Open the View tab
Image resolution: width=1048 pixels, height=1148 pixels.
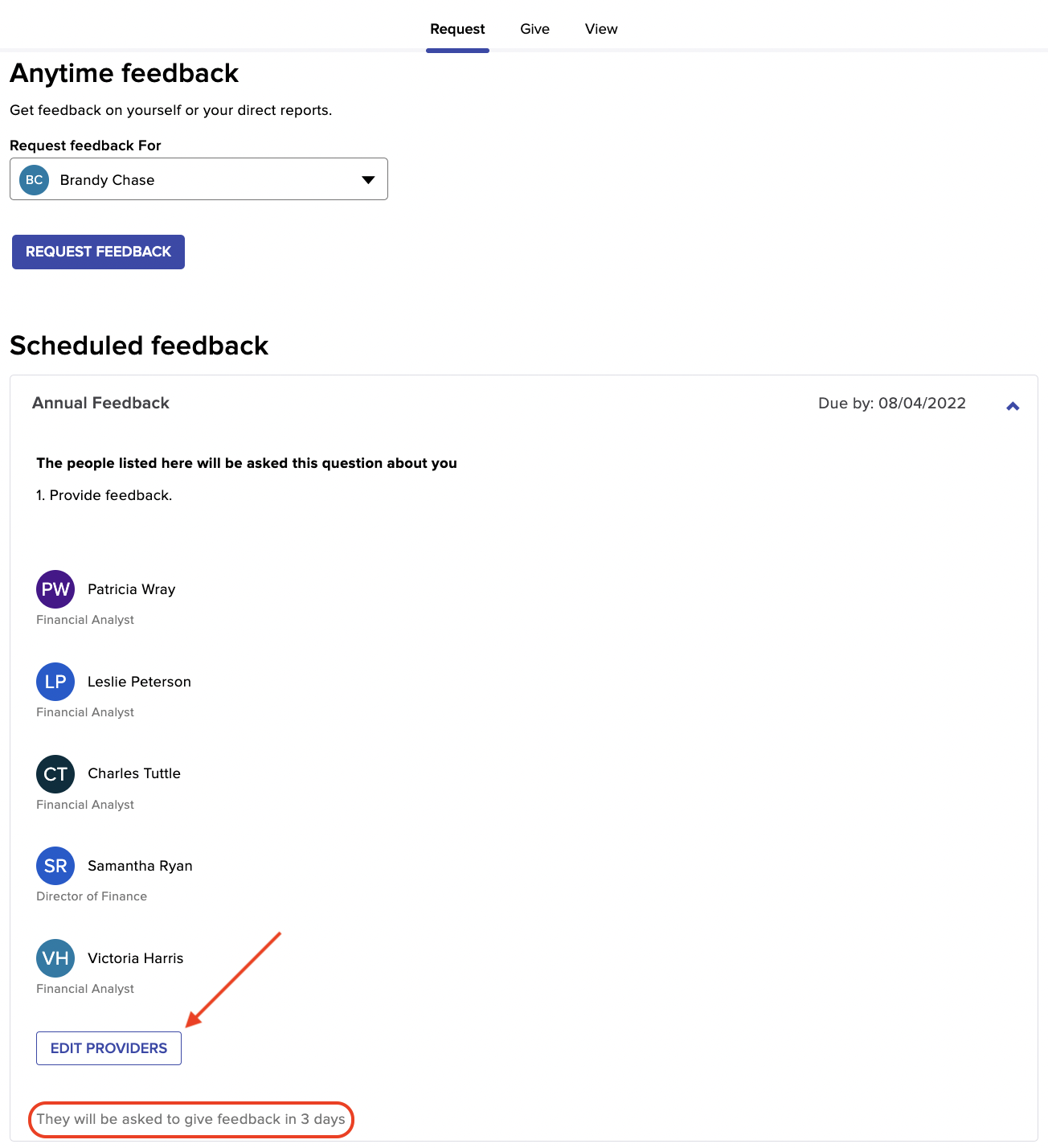coord(601,29)
